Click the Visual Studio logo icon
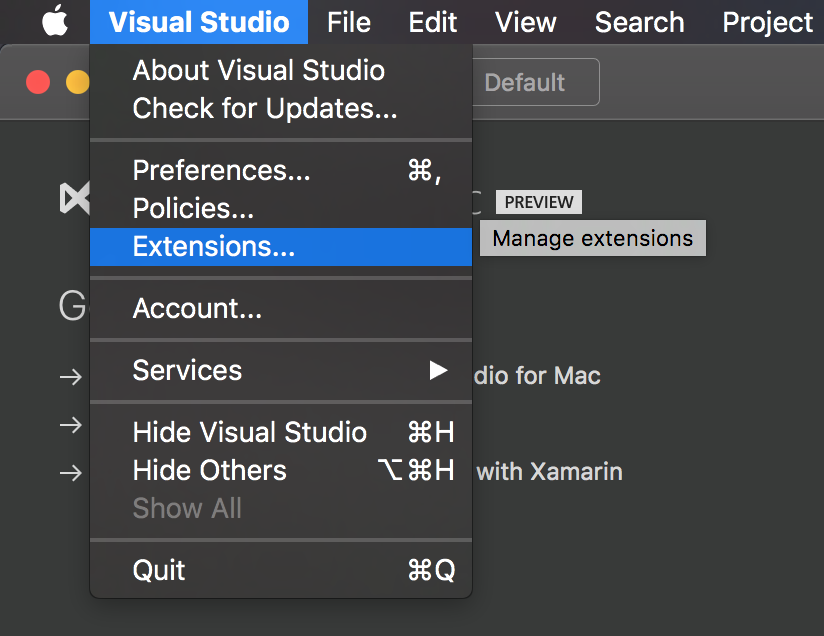This screenshot has width=824, height=636. [75, 198]
